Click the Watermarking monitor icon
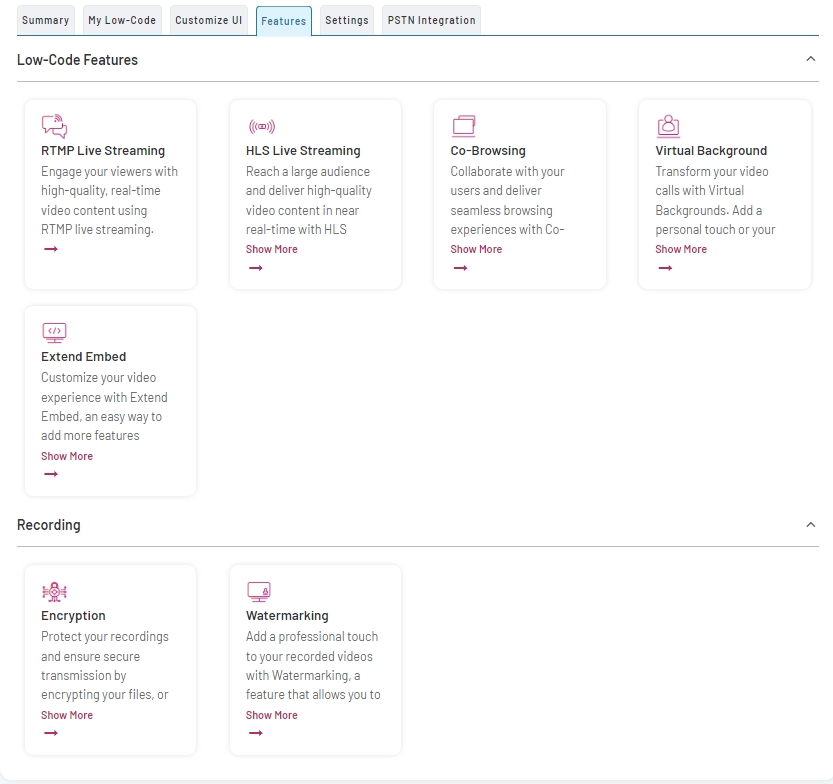 coord(259,592)
